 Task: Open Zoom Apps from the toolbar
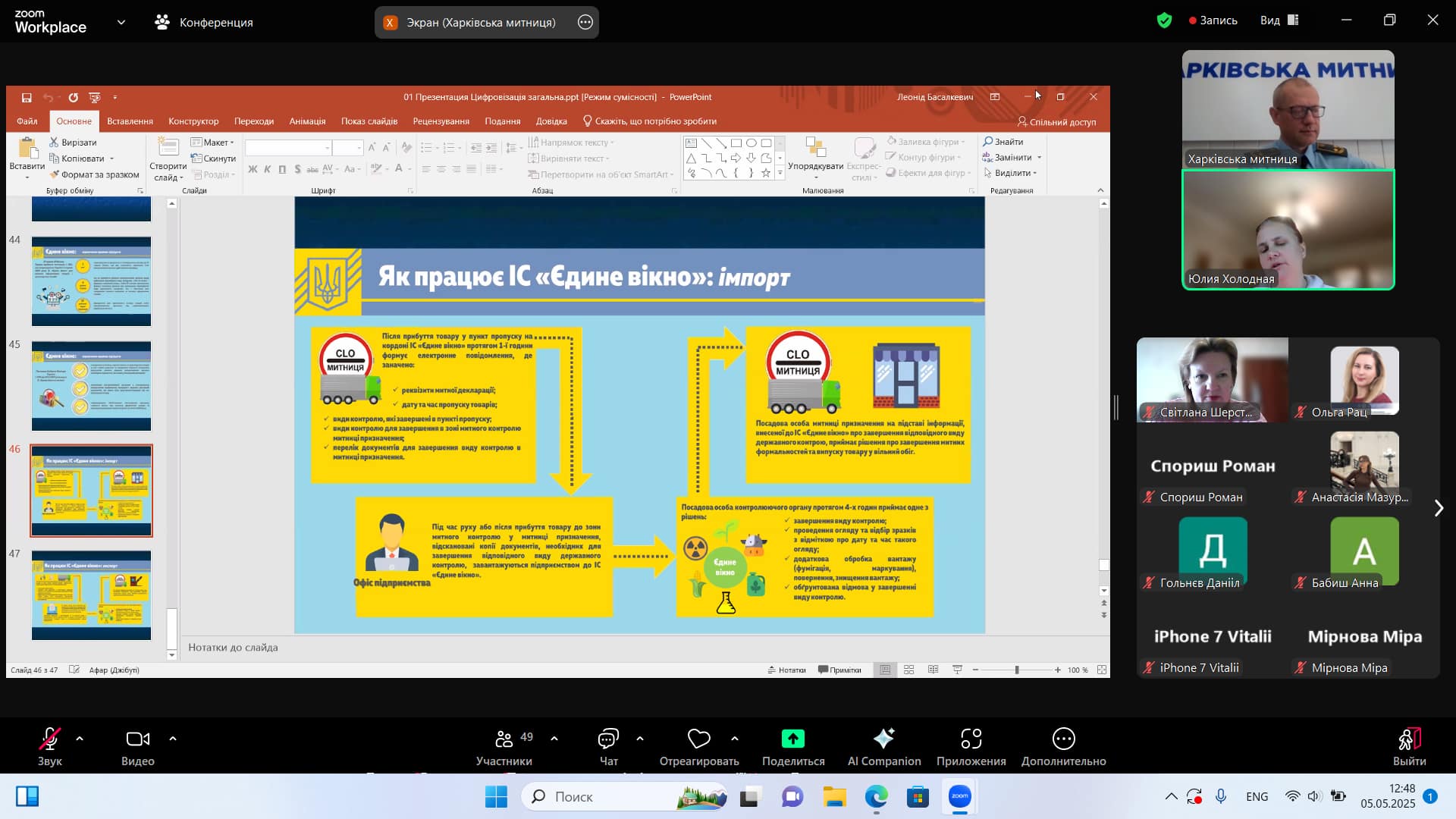coord(971,747)
